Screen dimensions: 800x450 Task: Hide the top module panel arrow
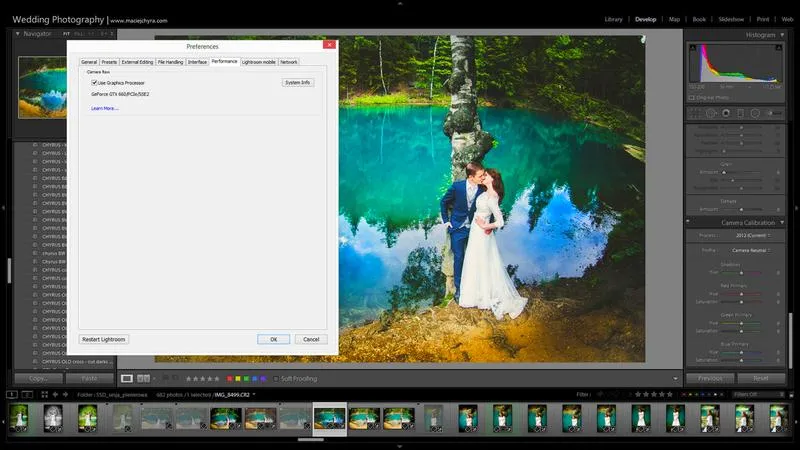(x=400, y=3)
